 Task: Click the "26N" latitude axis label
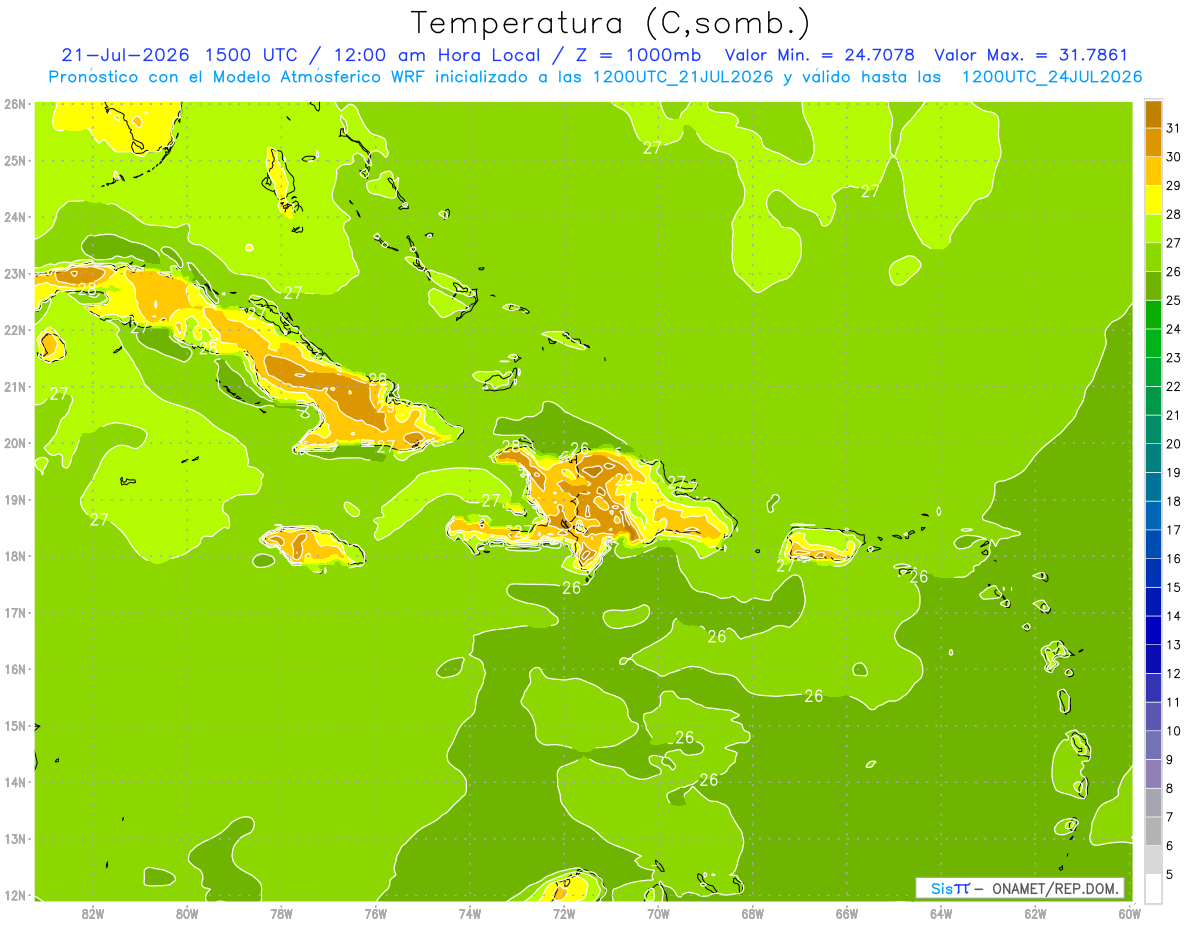(15, 103)
